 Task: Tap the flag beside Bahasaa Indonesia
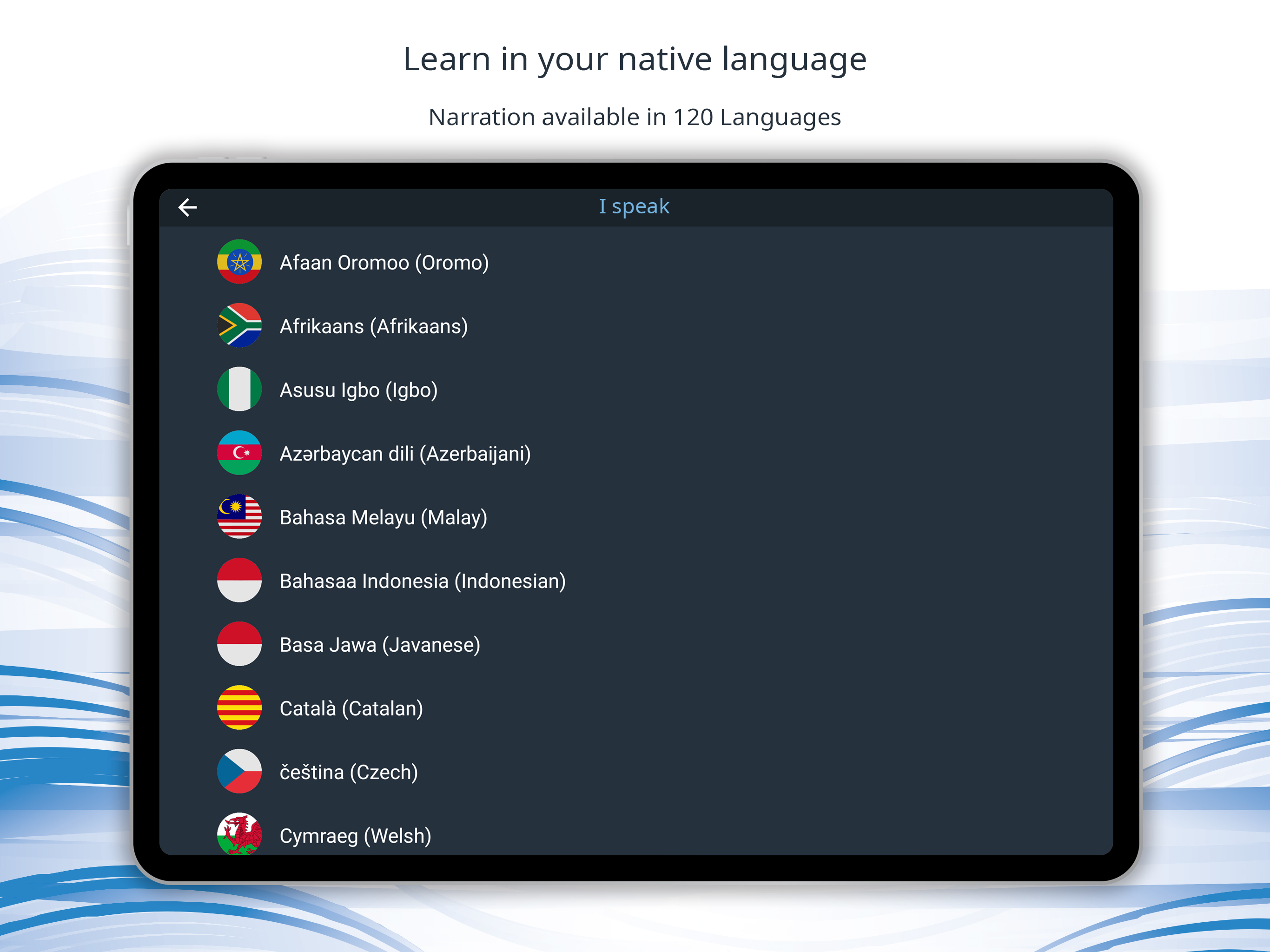coord(239,581)
